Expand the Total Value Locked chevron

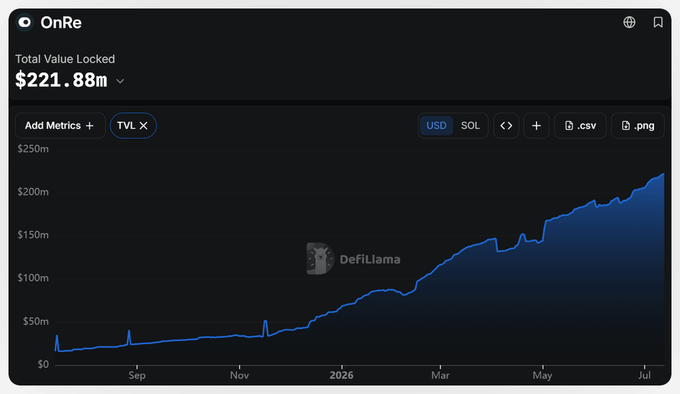[x=120, y=81]
